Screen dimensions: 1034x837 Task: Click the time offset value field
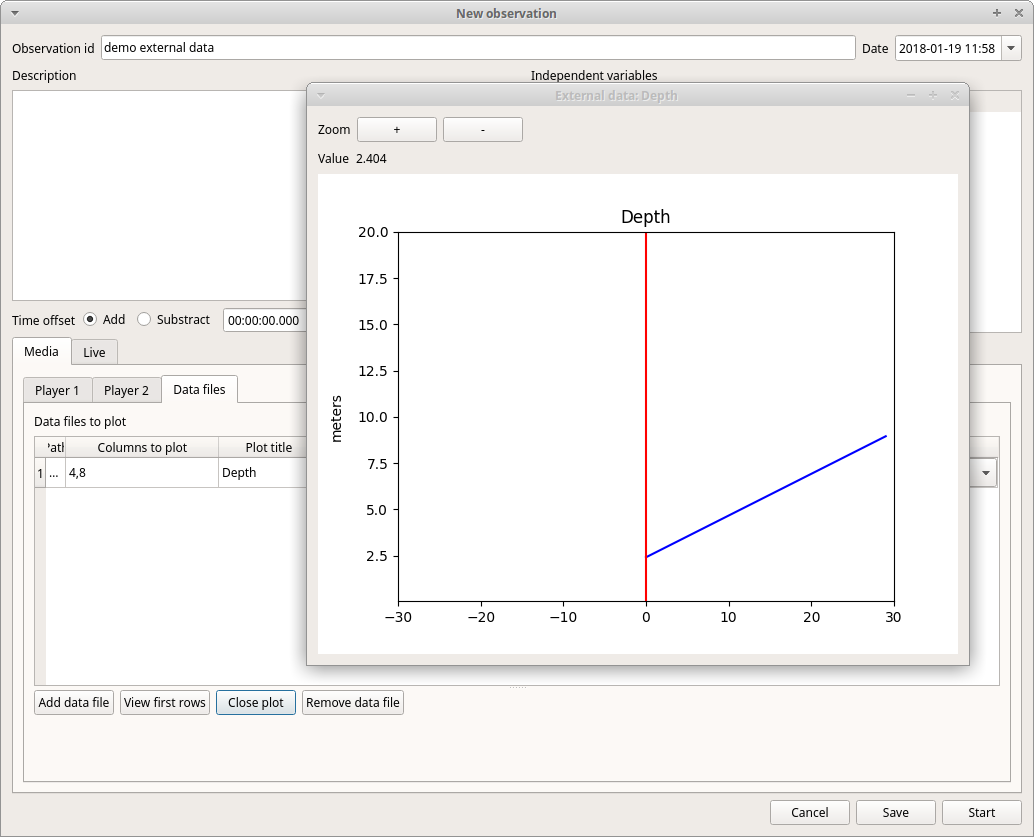tap(265, 321)
